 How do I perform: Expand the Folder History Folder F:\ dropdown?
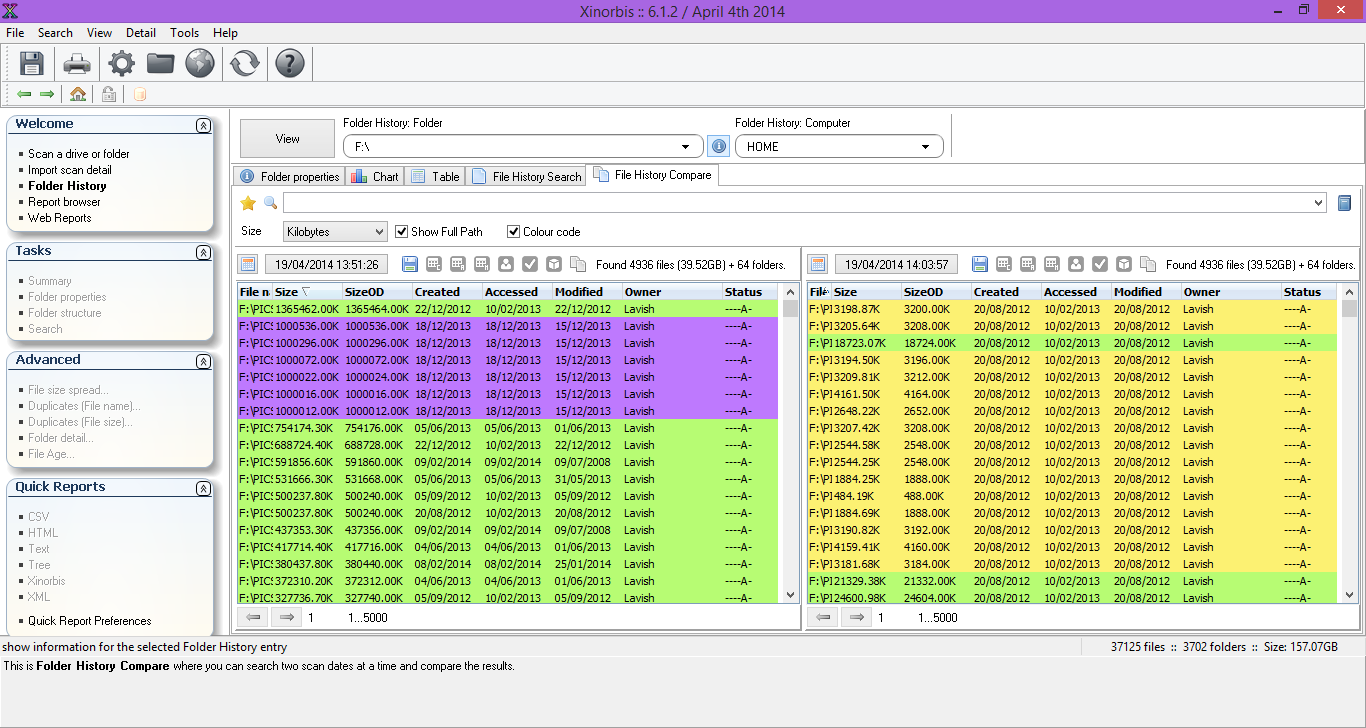pos(685,147)
